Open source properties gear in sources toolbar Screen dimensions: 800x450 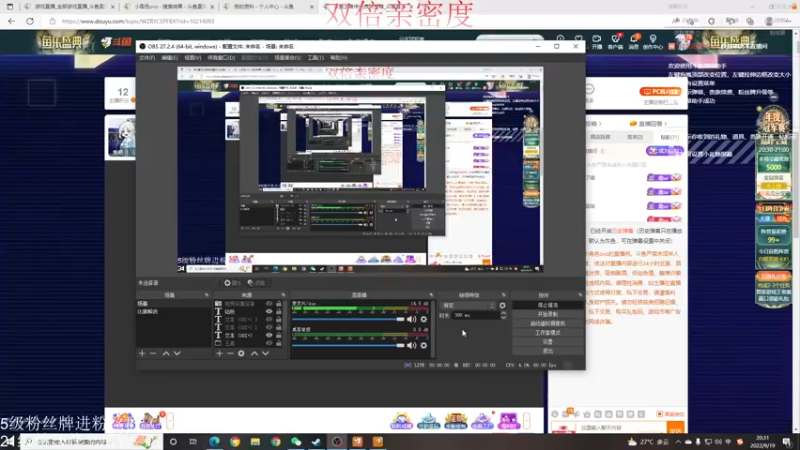(x=241, y=353)
